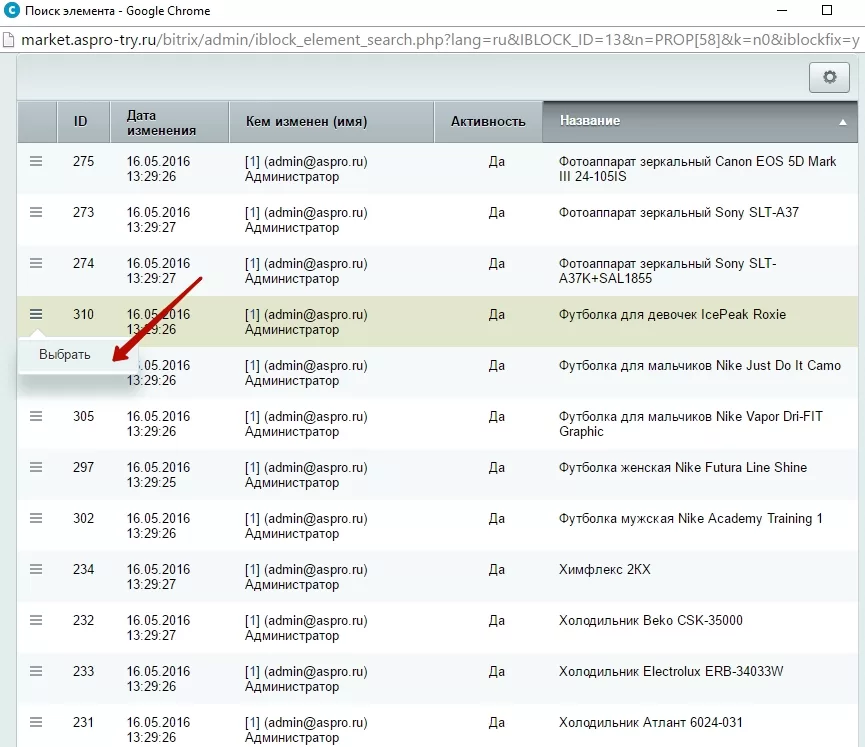Select 'Фотоаппарат зеркальный Sony SLT-A37K+SAL1855' name
The image size is (865, 747).
(x=668, y=271)
